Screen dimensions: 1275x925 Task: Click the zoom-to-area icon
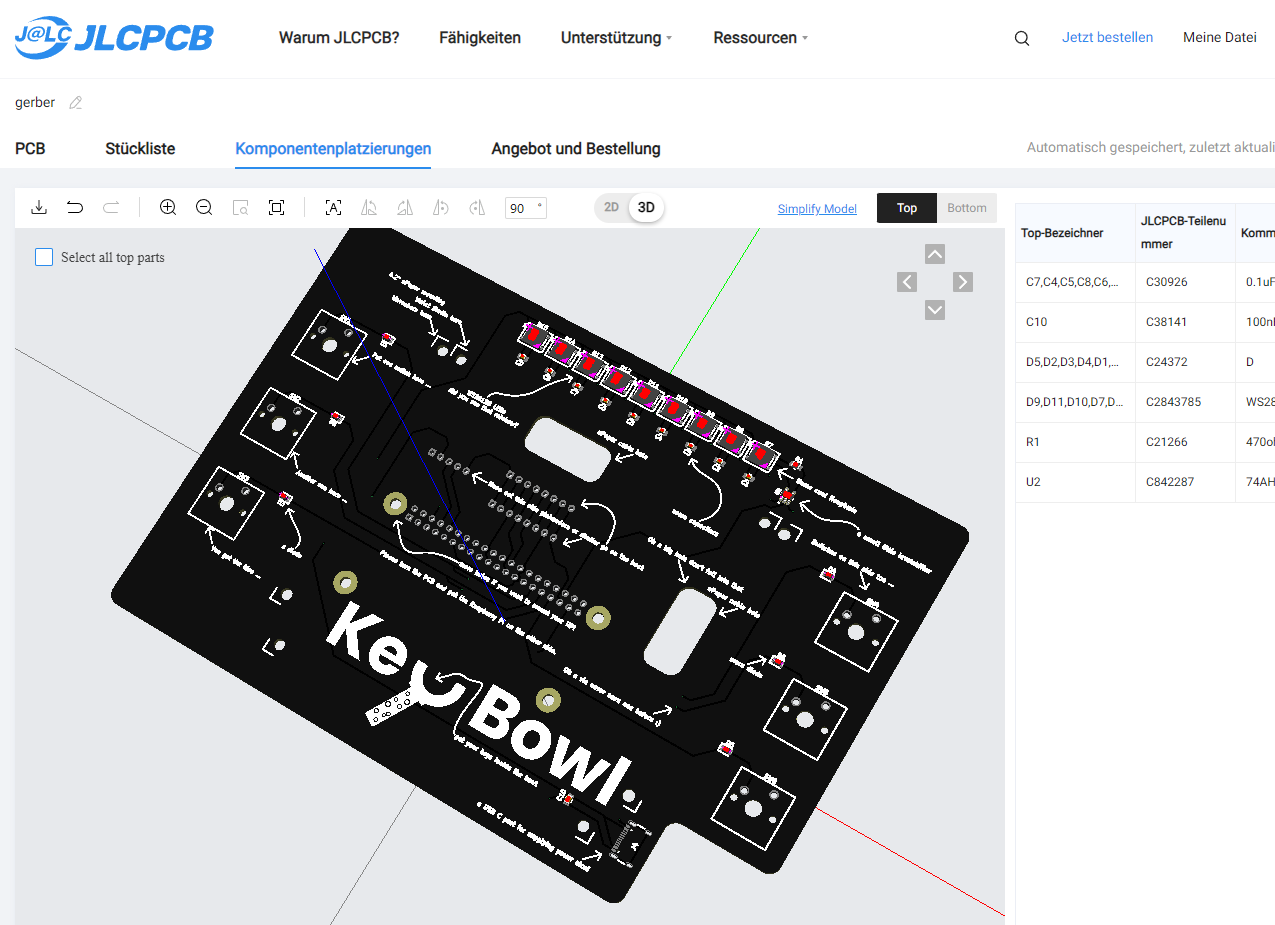tap(240, 207)
